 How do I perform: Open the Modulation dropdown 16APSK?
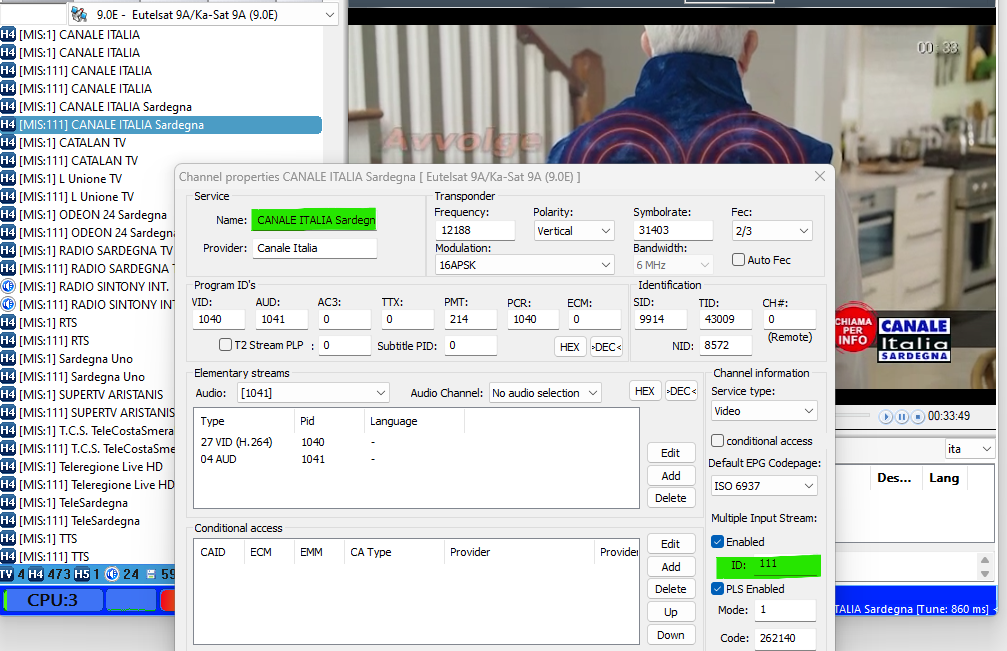coord(525,265)
